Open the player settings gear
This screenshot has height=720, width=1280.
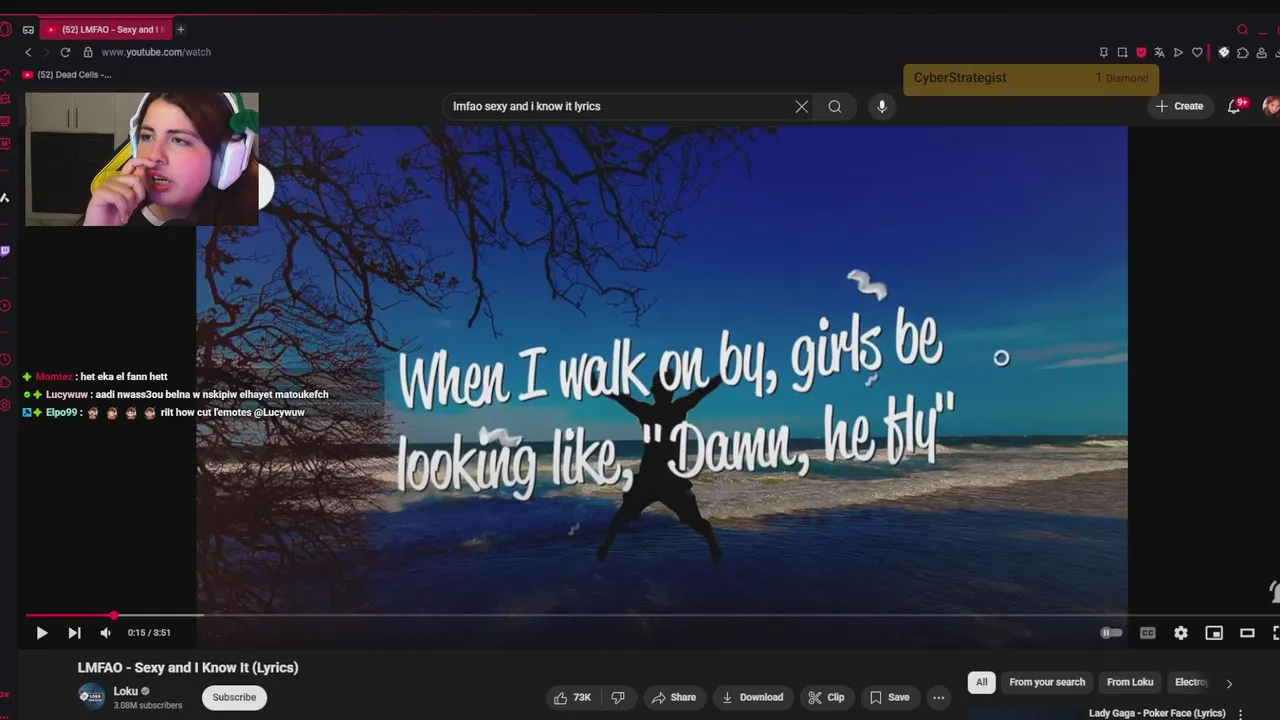coord(1181,633)
